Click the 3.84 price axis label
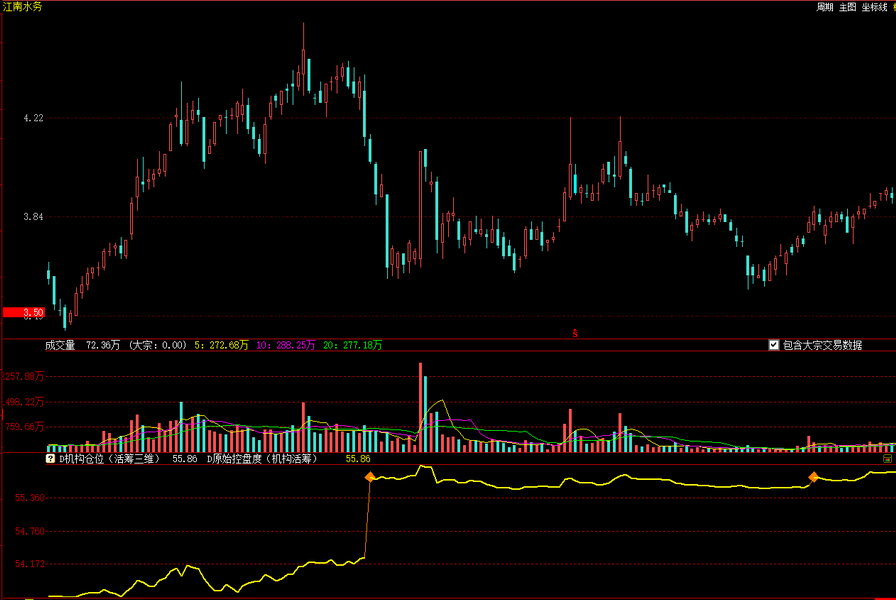The width and height of the screenshot is (896, 600). (x=33, y=217)
